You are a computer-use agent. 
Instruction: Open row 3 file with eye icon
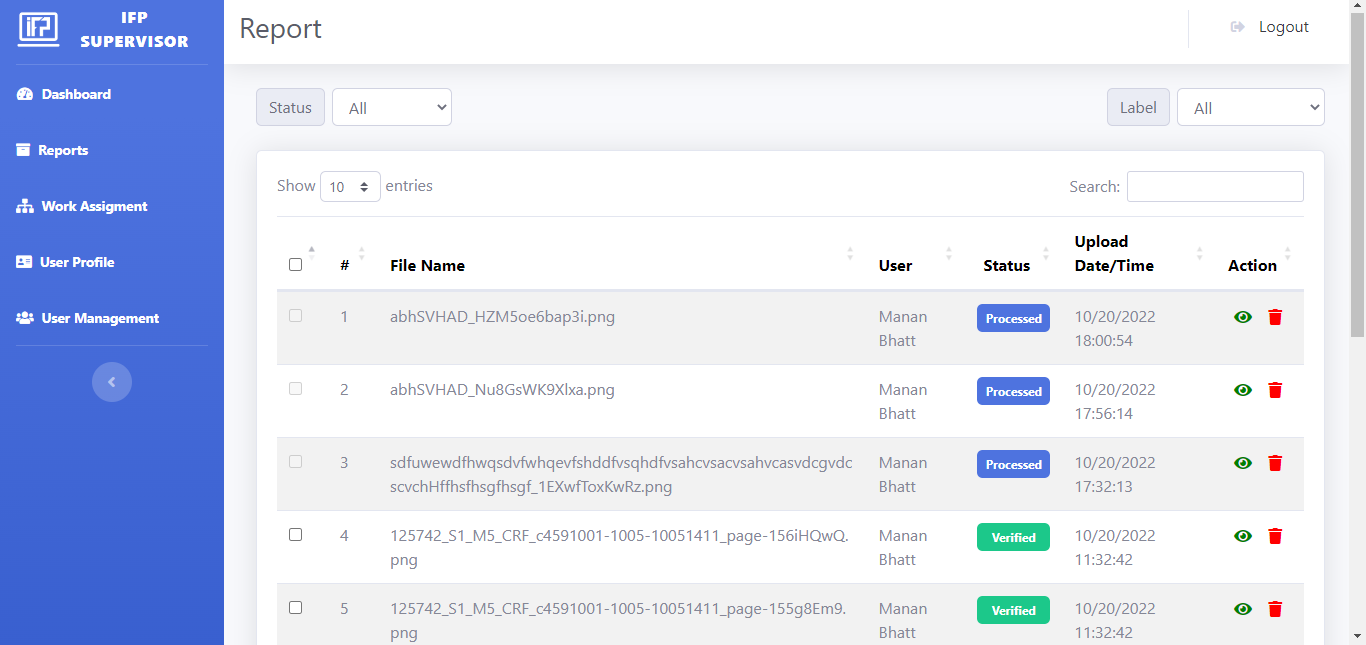(1243, 463)
